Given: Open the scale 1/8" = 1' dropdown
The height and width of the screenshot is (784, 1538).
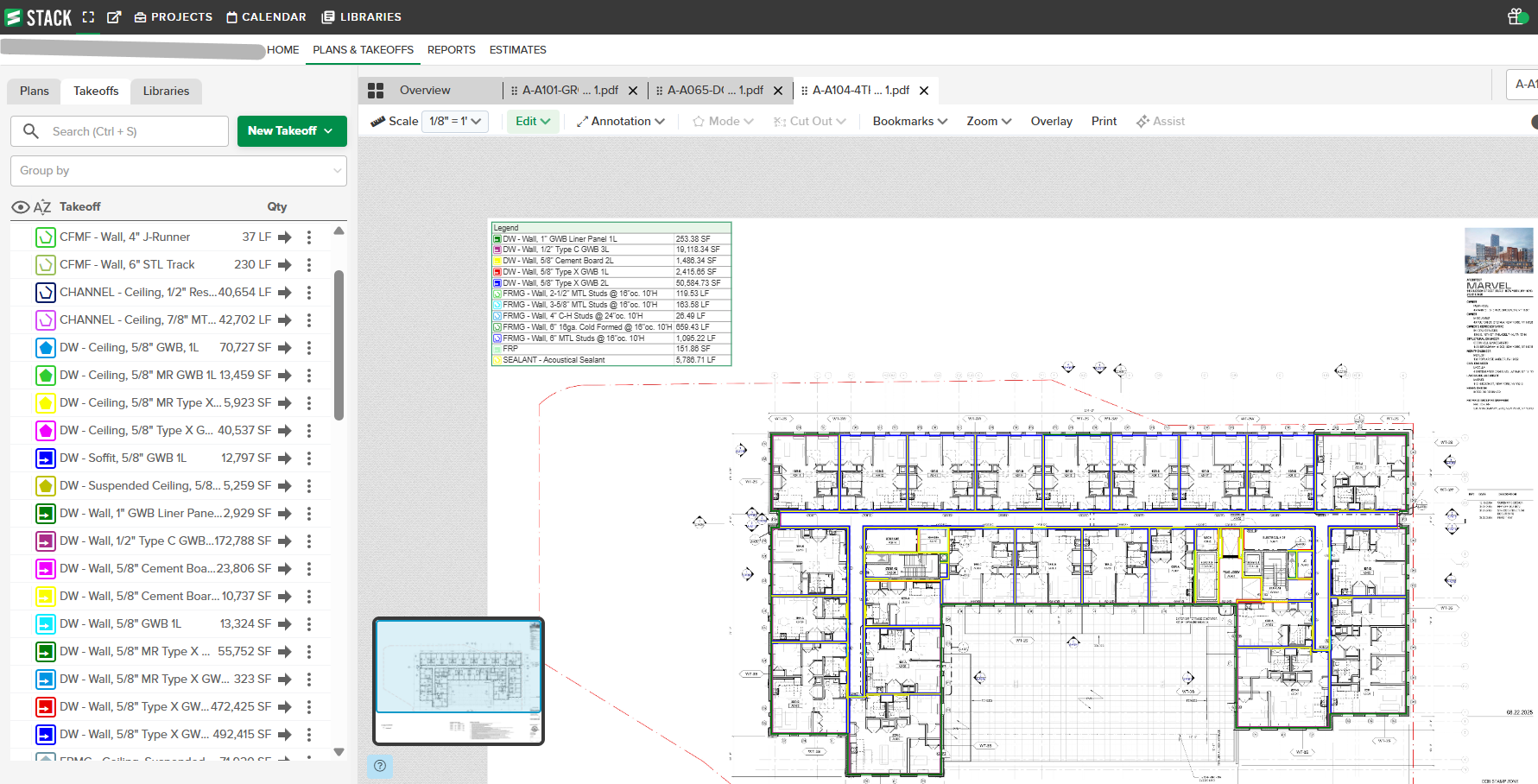Looking at the screenshot, I should [x=455, y=122].
